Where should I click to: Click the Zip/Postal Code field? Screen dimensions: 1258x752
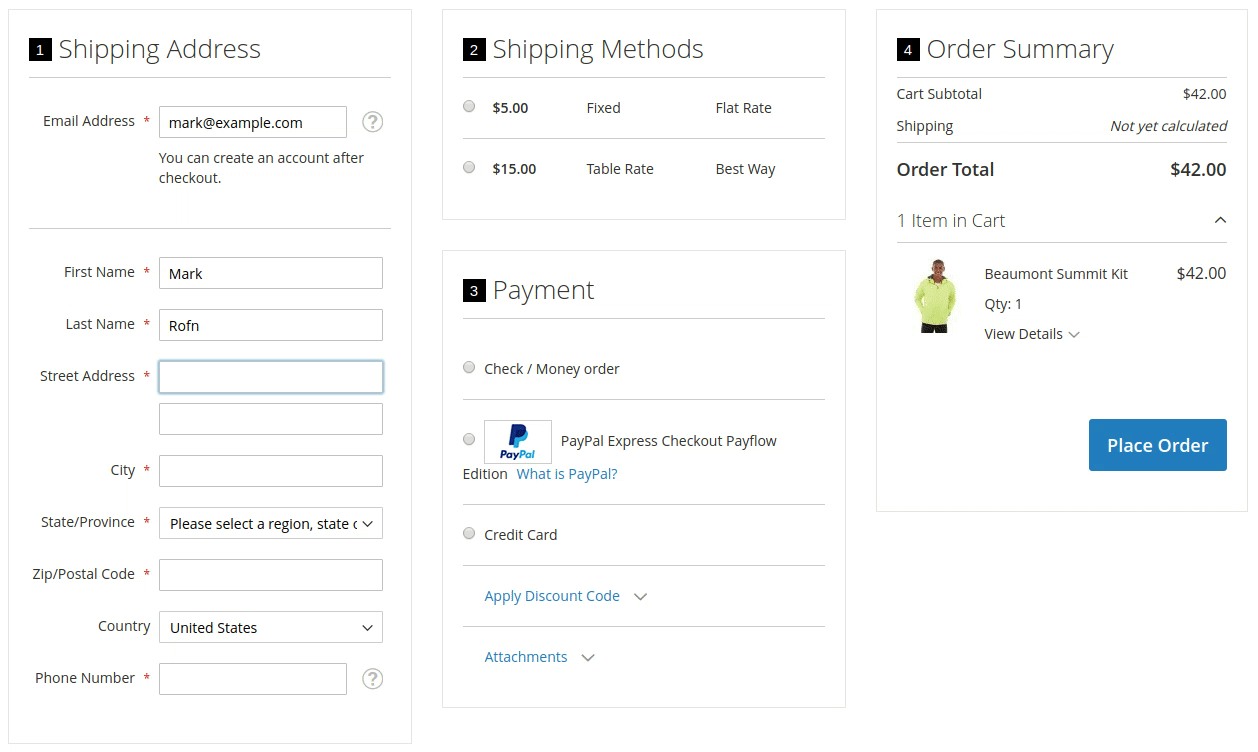point(270,575)
